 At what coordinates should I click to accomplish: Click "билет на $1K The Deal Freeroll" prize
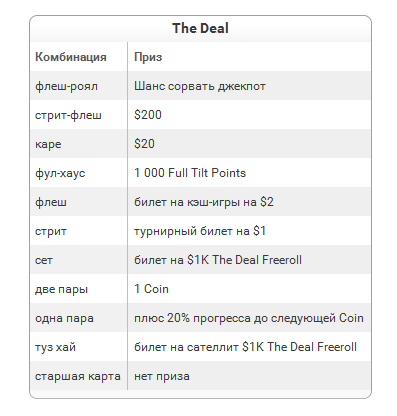(x=218, y=260)
